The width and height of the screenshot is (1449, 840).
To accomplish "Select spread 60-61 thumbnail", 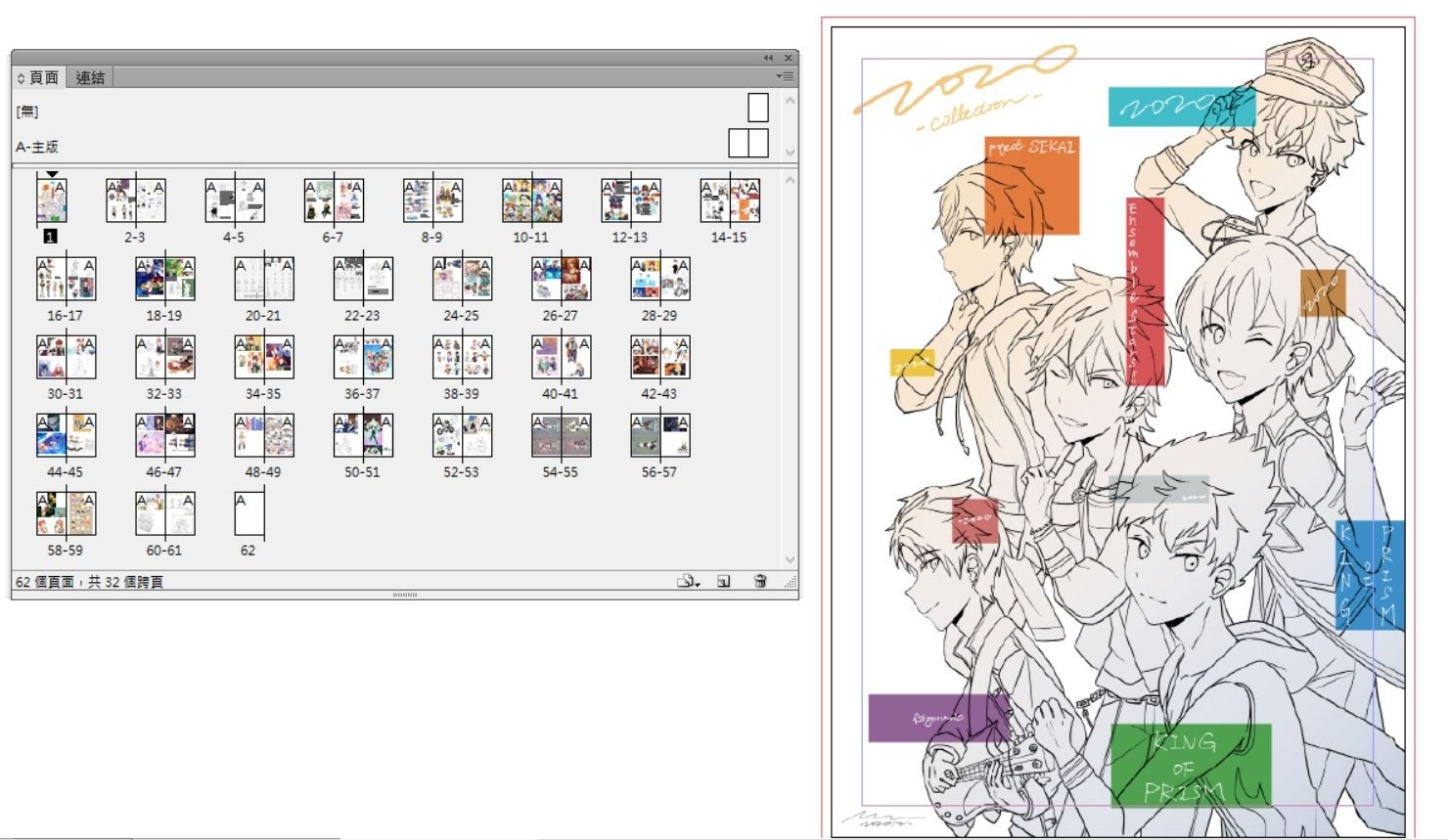I will pos(165,513).
